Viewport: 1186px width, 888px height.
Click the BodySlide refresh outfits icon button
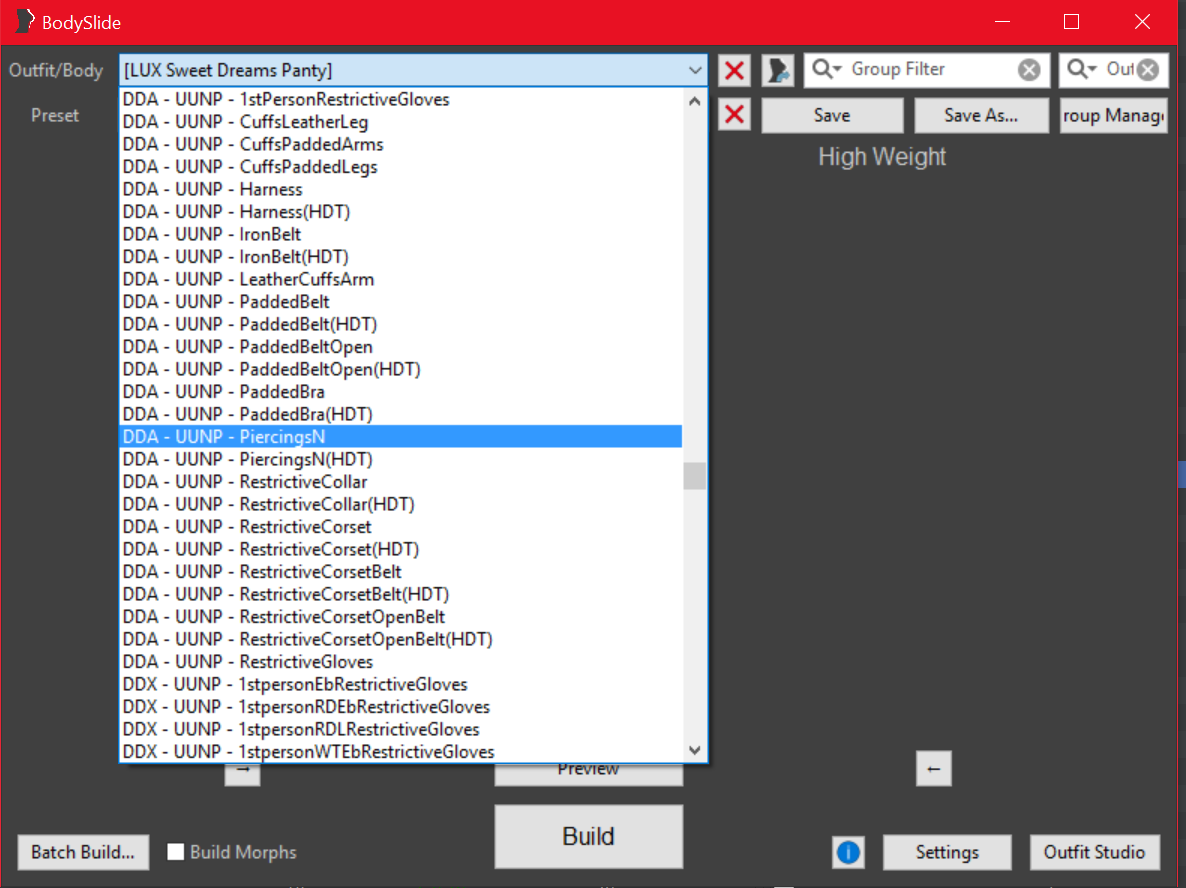pos(778,70)
